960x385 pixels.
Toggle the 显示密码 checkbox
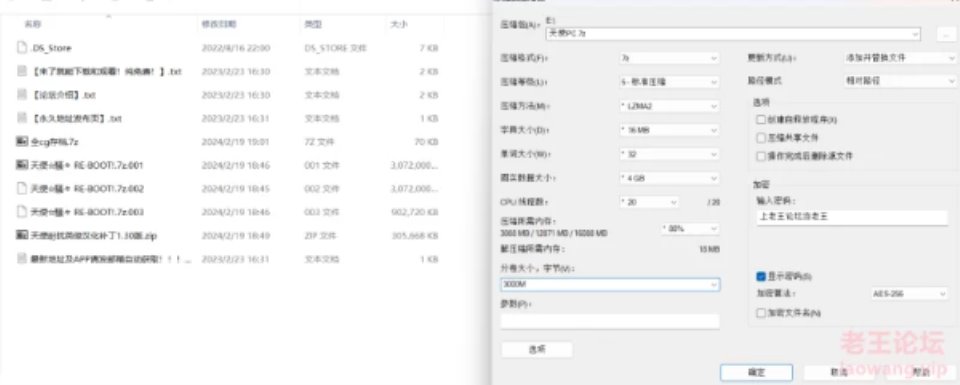(x=761, y=277)
